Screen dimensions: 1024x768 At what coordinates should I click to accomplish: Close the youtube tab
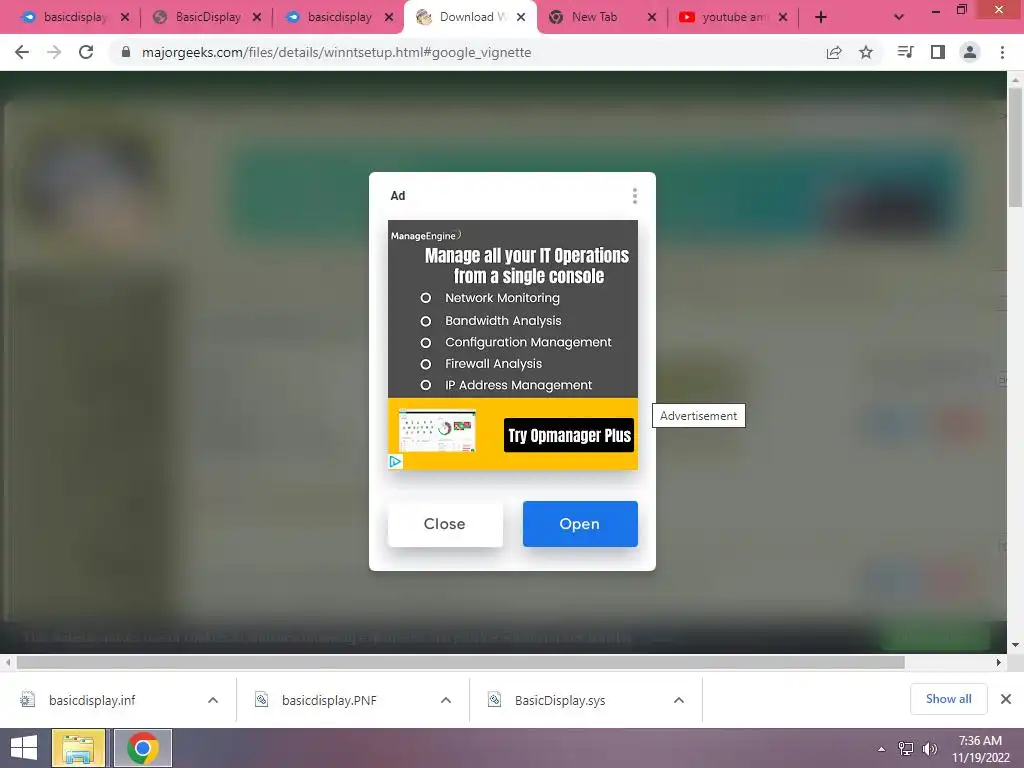click(783, 18)
